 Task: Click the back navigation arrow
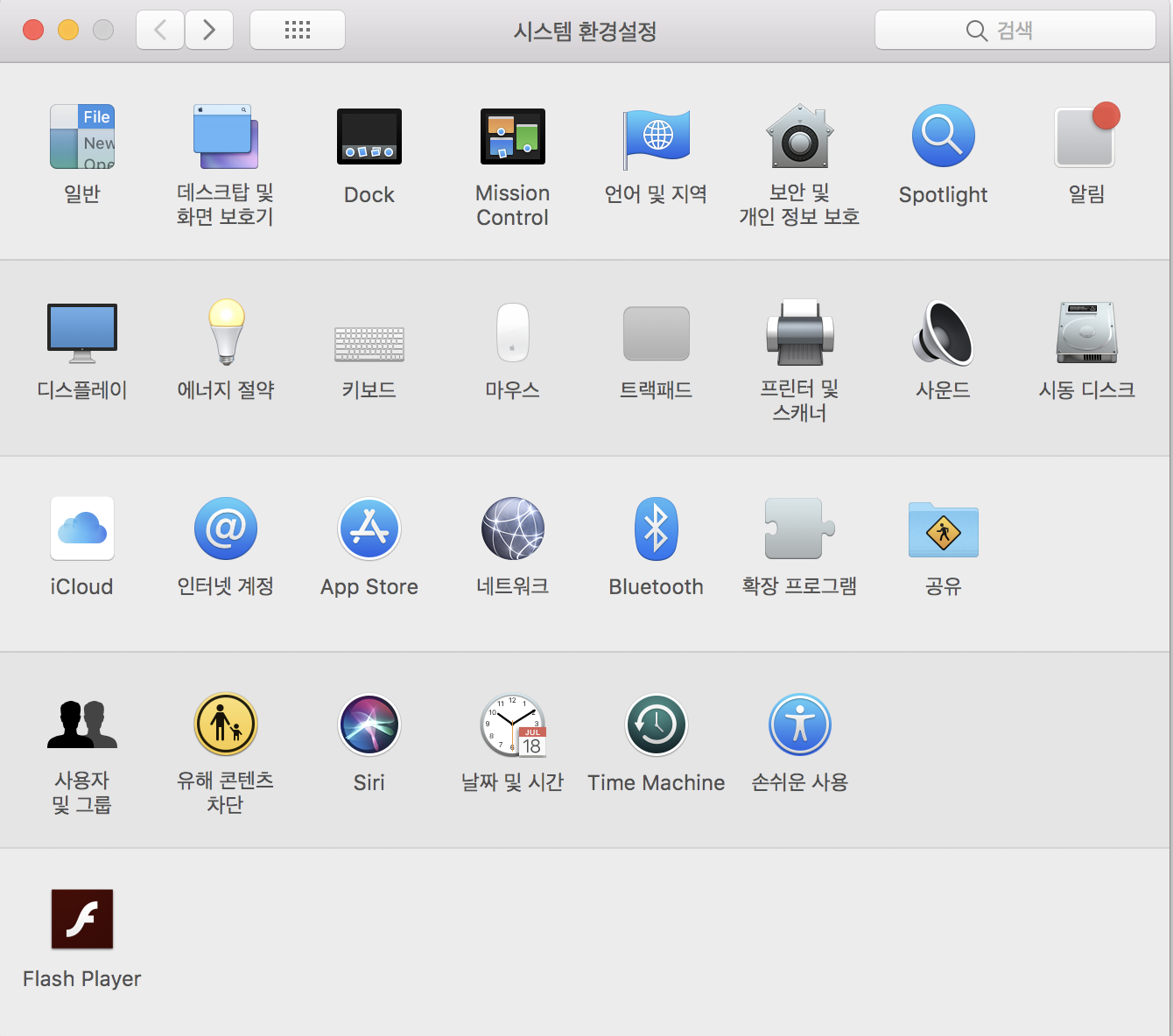tap(160, 30)
